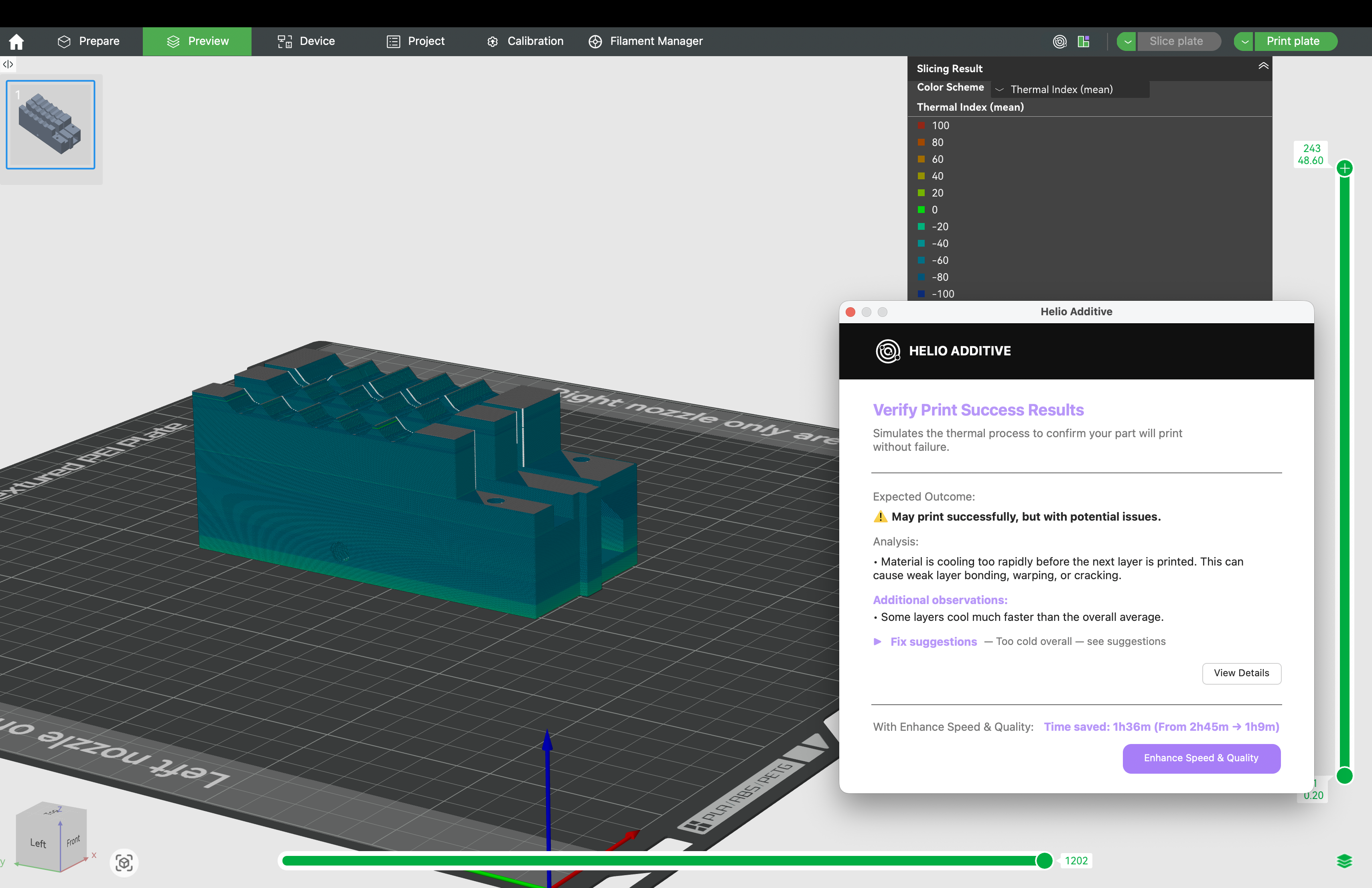Click the layers stack icon
Image resolution: width=1372 pixels, height=888 pixels.
1344,861
